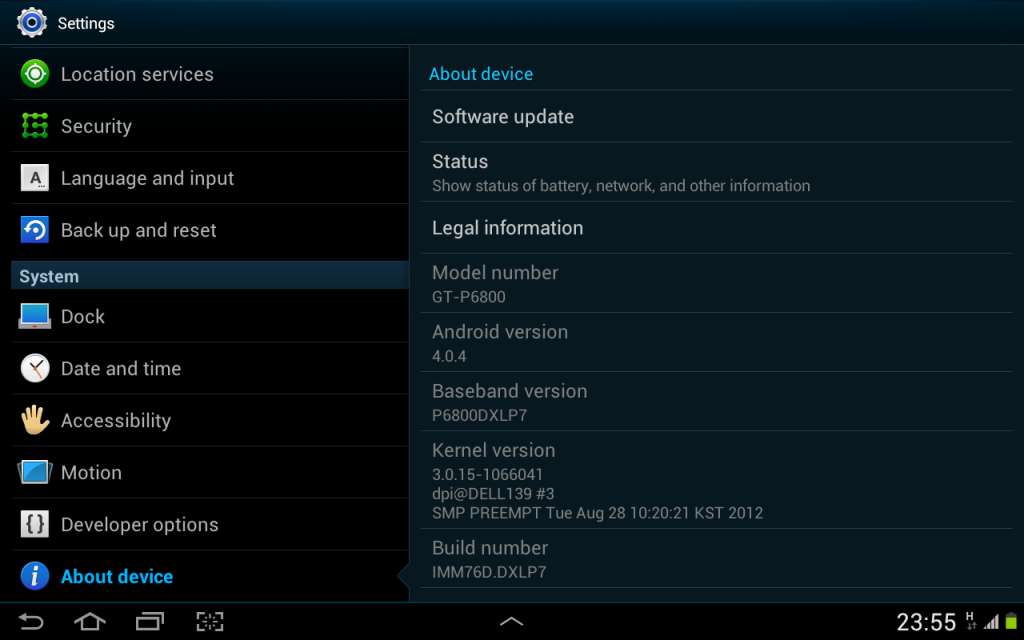Capture screen with the screenshot button
This screenshot has height=640, width=1024.
[x=210, y=621]
